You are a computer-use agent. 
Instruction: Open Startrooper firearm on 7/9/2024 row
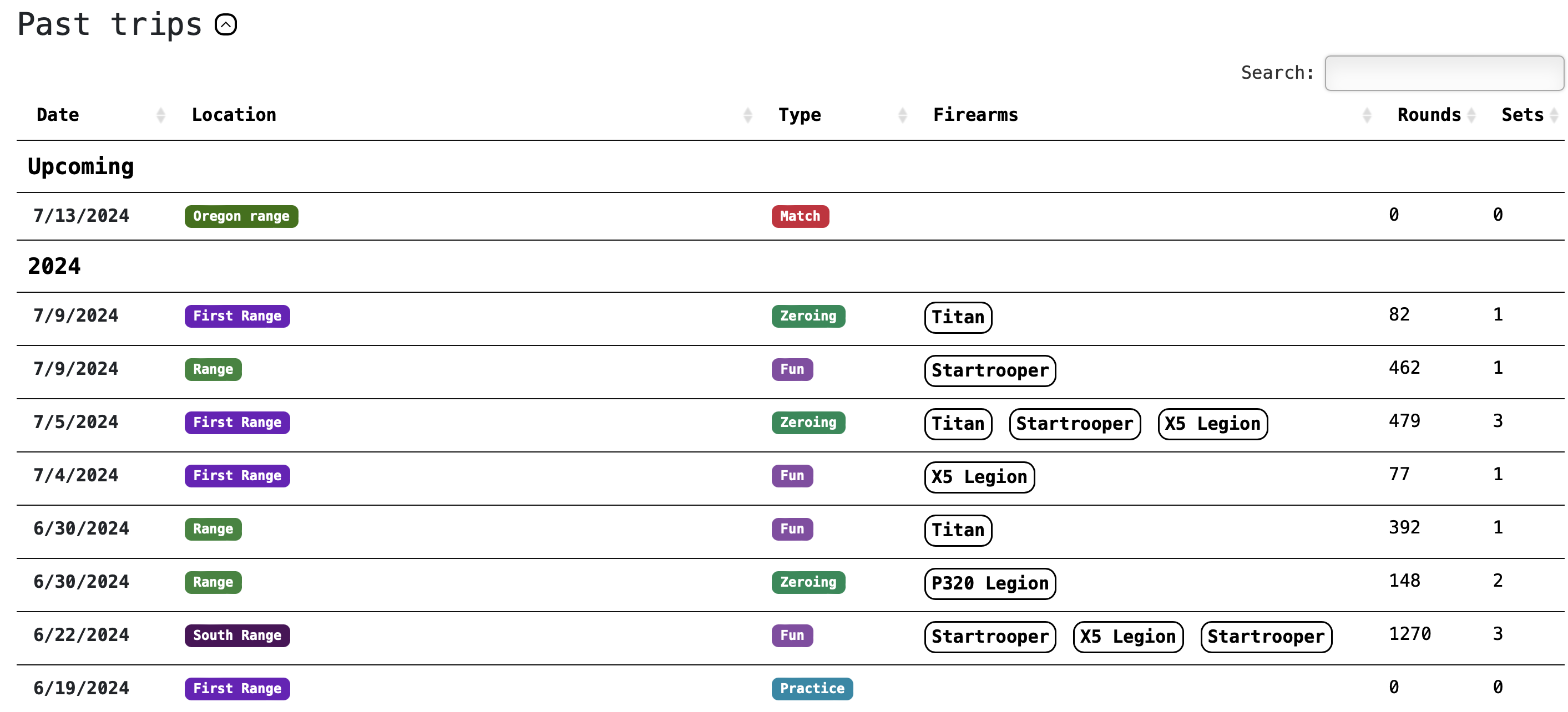click(990, 370)
